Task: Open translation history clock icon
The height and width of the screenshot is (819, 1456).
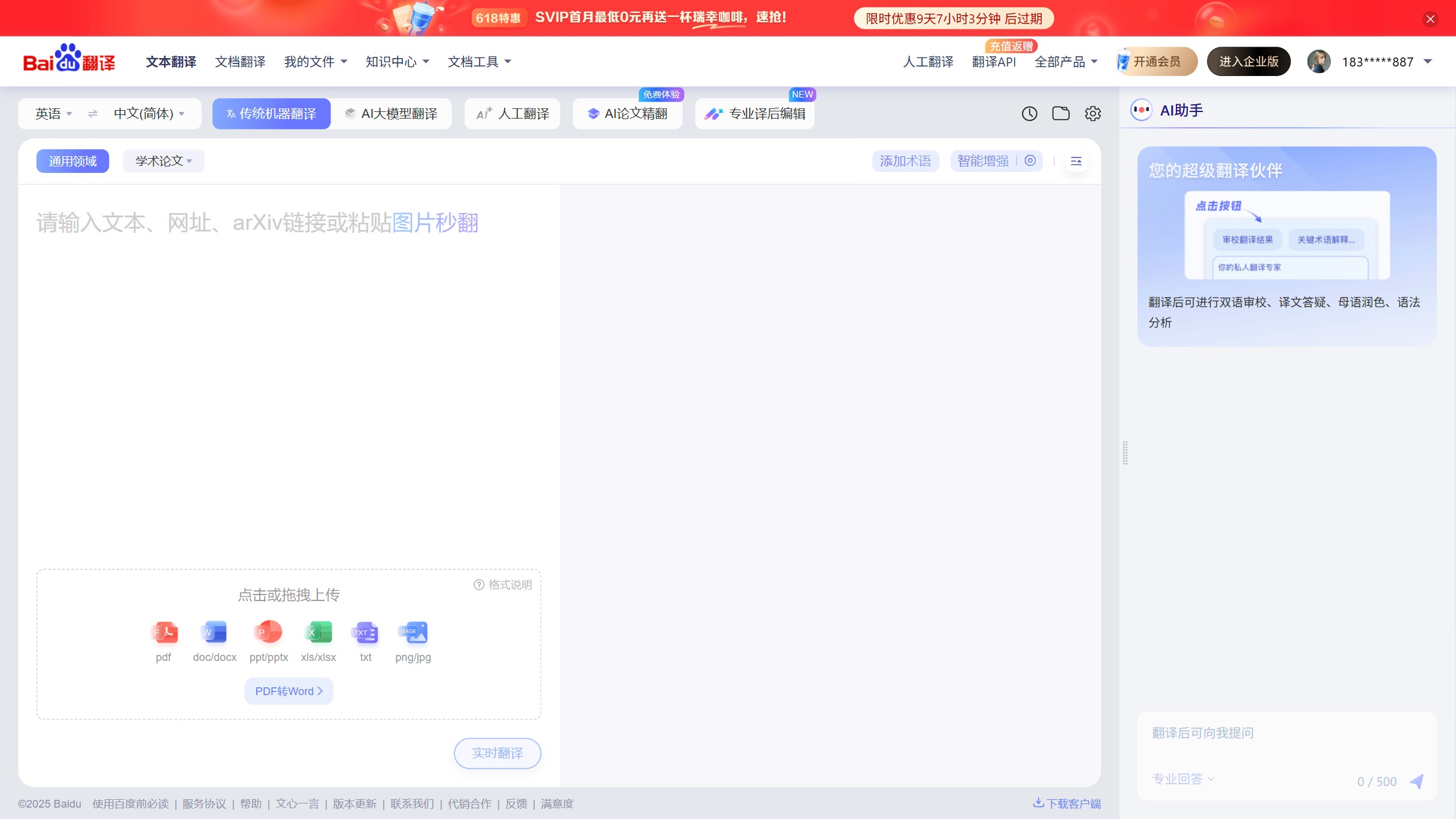Action: 1029,114
